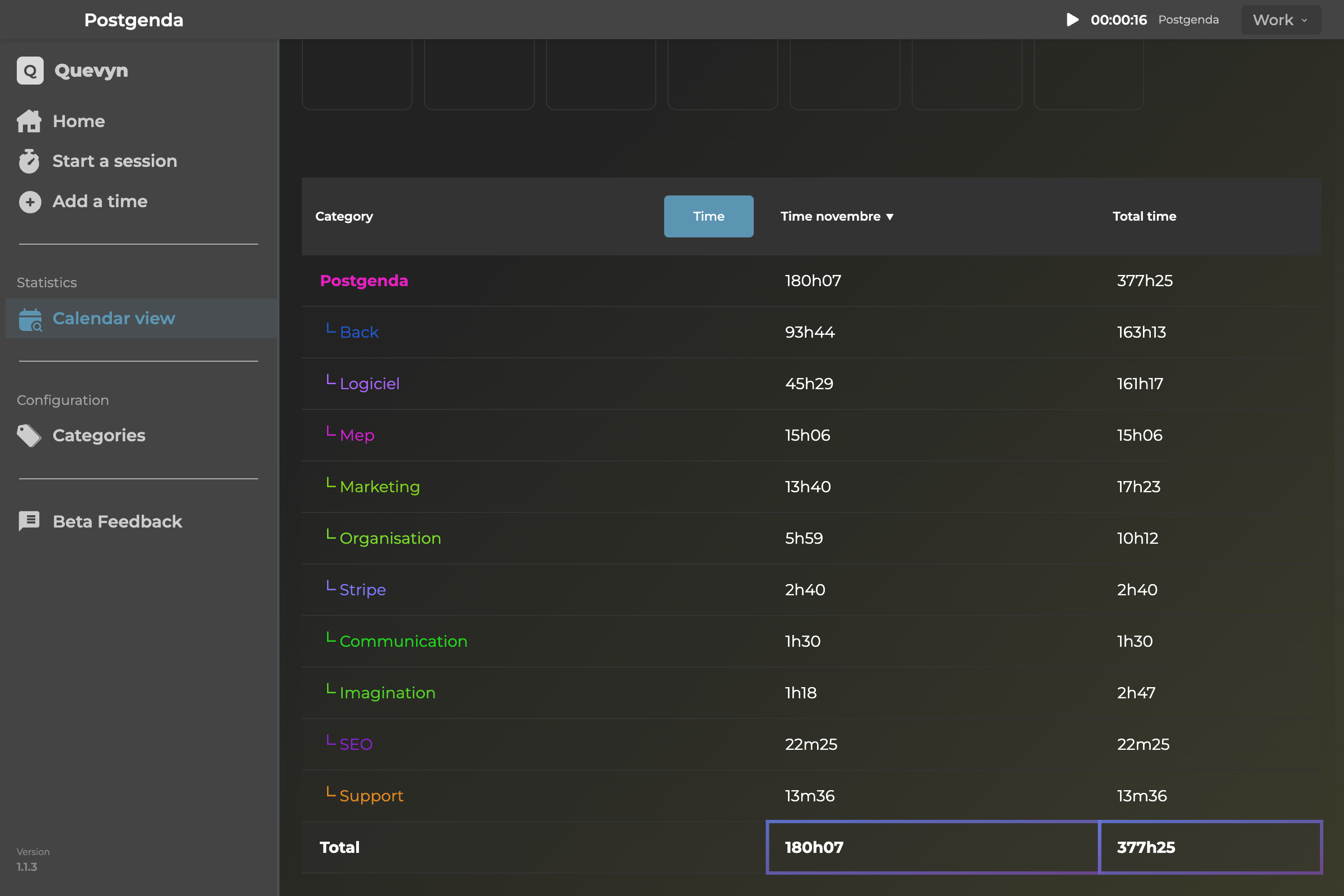Open Start a session from the sidebar
The image size is (1344, 896).
pyautogui.click(x=115, y=161)
